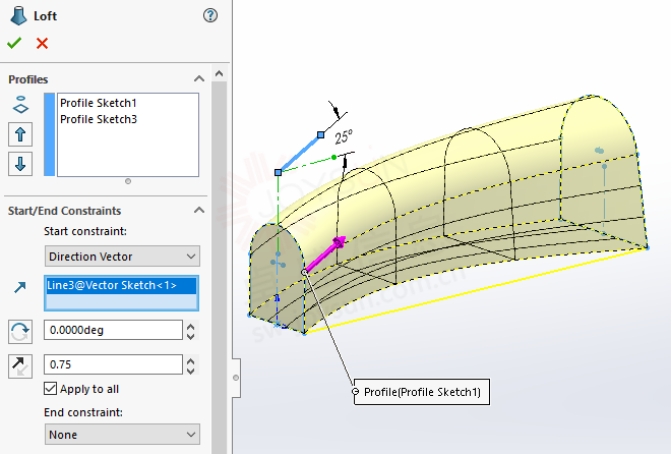672x454 pixels.
Task: Select Line3@Vector Sketch<1> in direction box
Action: click(x=121, y=285)
